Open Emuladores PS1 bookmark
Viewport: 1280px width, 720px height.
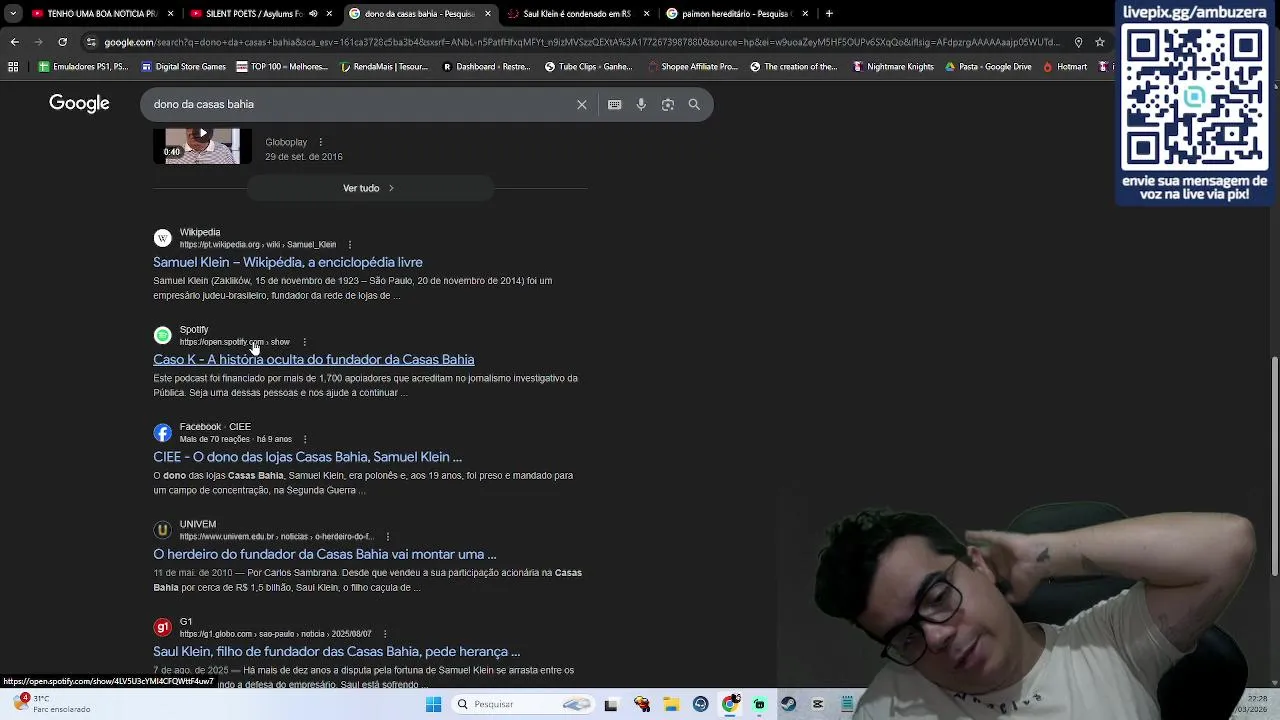pyautogui.click(x=84, y=67)
